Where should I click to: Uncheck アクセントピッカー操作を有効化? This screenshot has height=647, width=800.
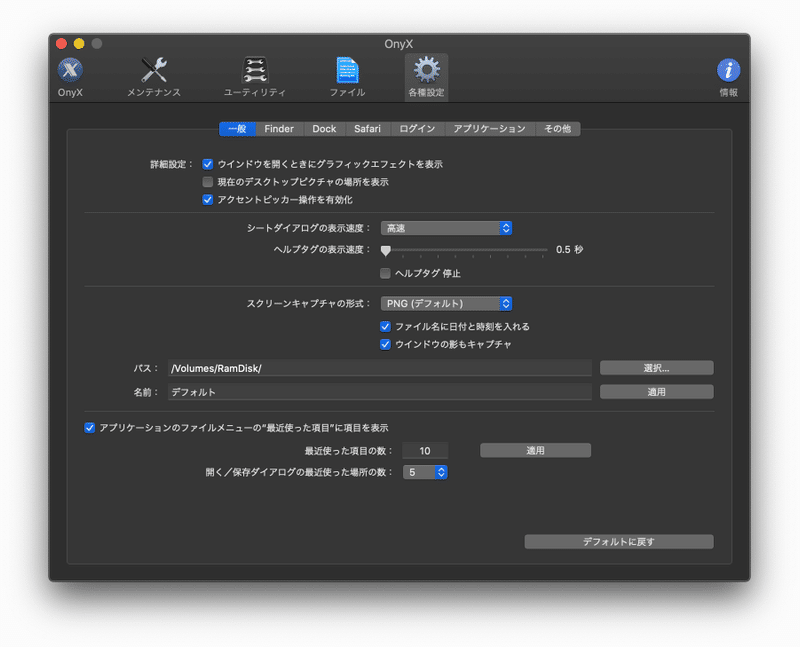(208, 200)
